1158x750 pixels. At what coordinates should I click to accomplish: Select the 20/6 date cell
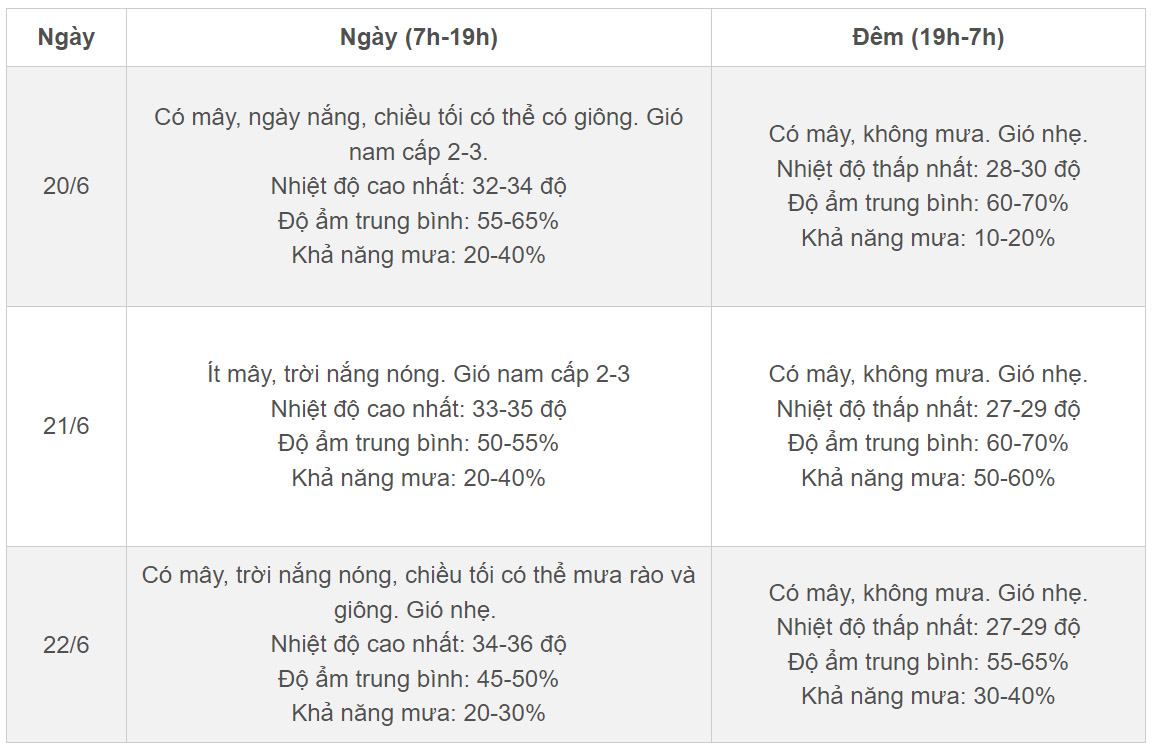(x=66, y=186)
